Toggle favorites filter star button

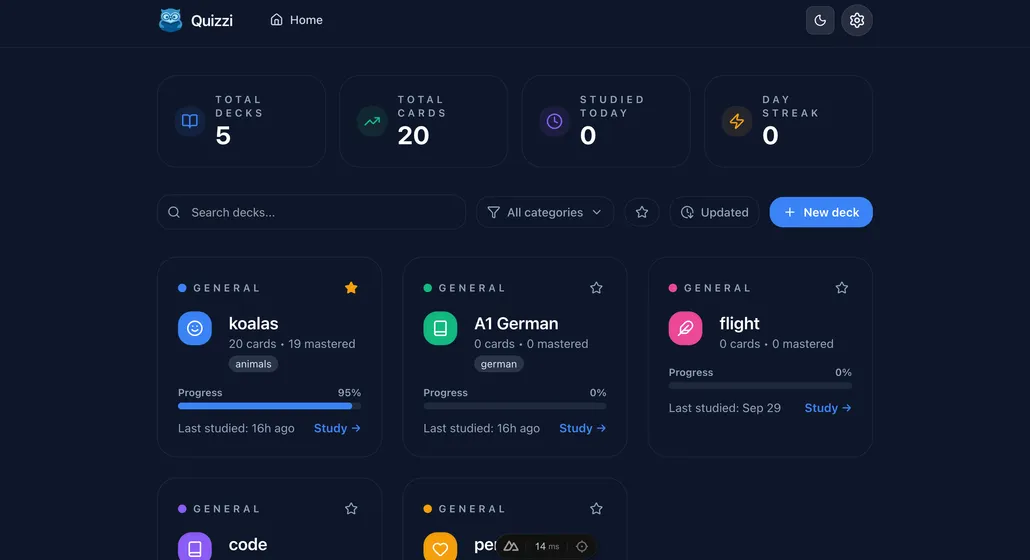642,212
